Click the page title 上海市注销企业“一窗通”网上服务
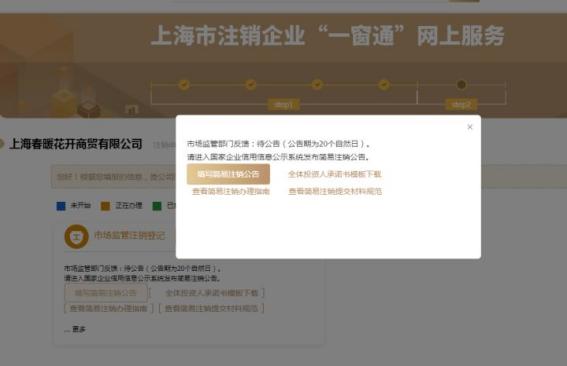 pos(327,35)
